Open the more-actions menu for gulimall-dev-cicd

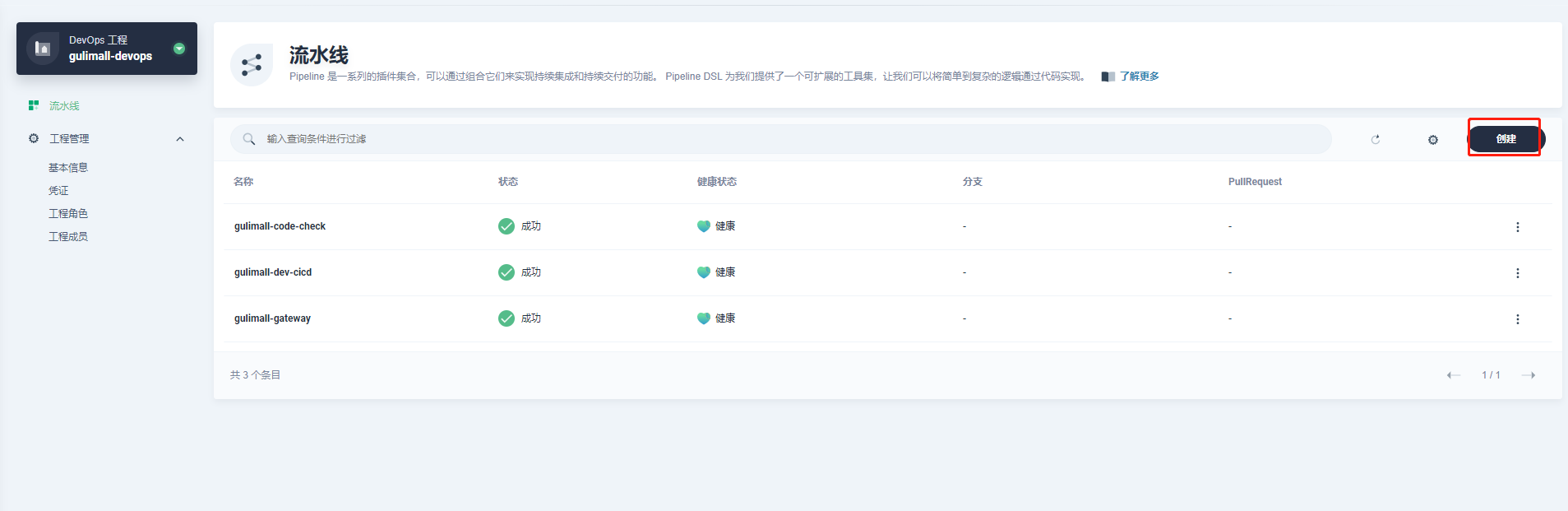click(1518, 273)
